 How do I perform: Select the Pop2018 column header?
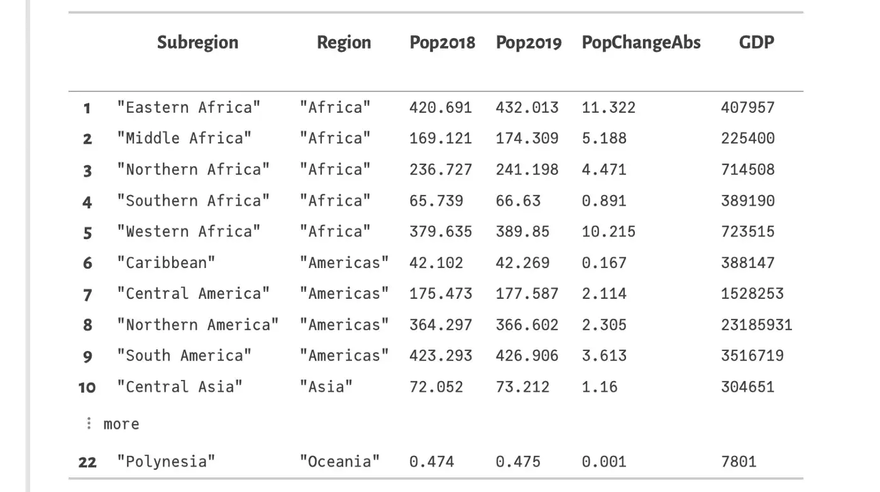442,43
